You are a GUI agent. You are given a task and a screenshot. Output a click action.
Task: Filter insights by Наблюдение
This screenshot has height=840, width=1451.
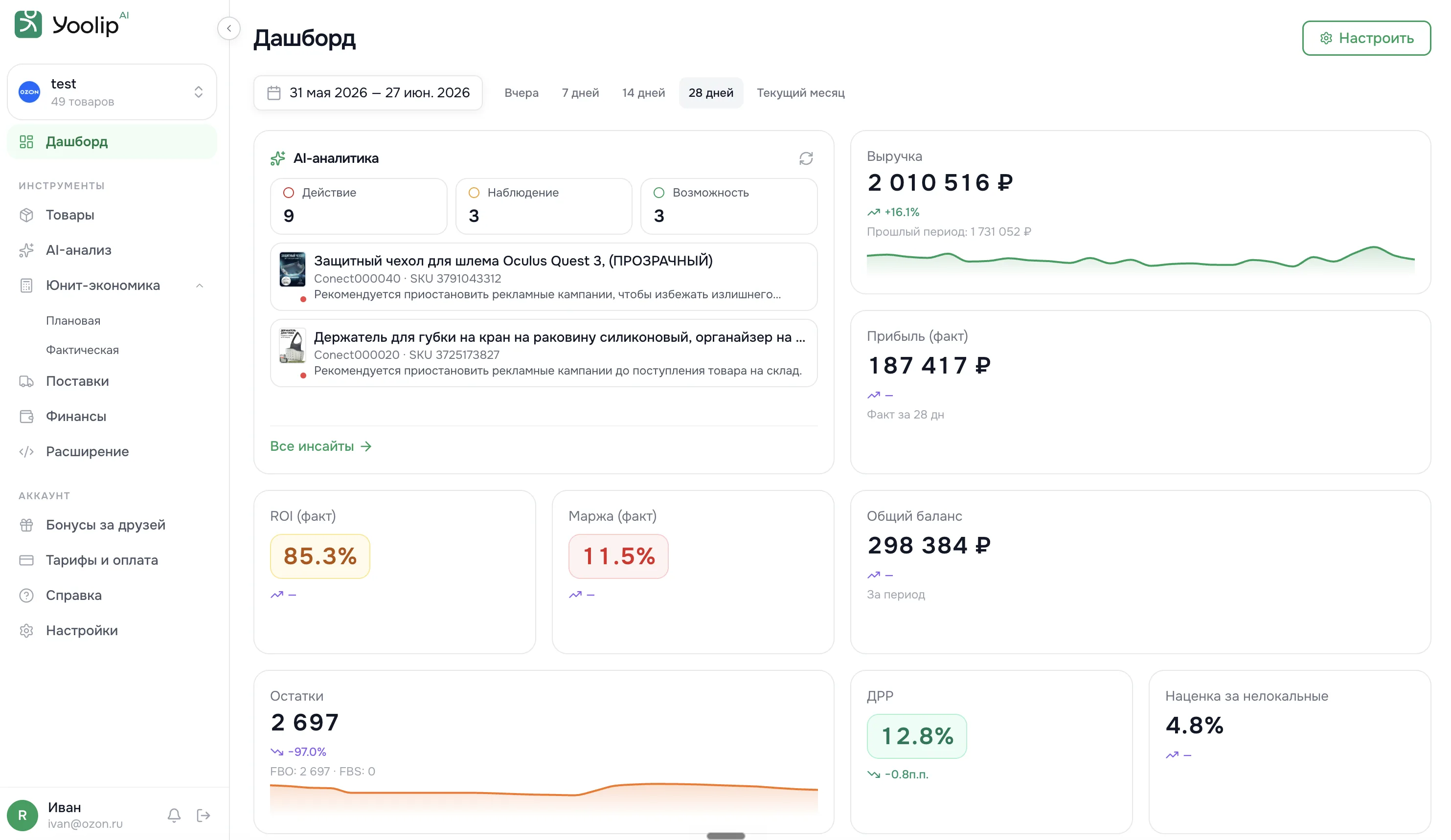pos(544,206)
